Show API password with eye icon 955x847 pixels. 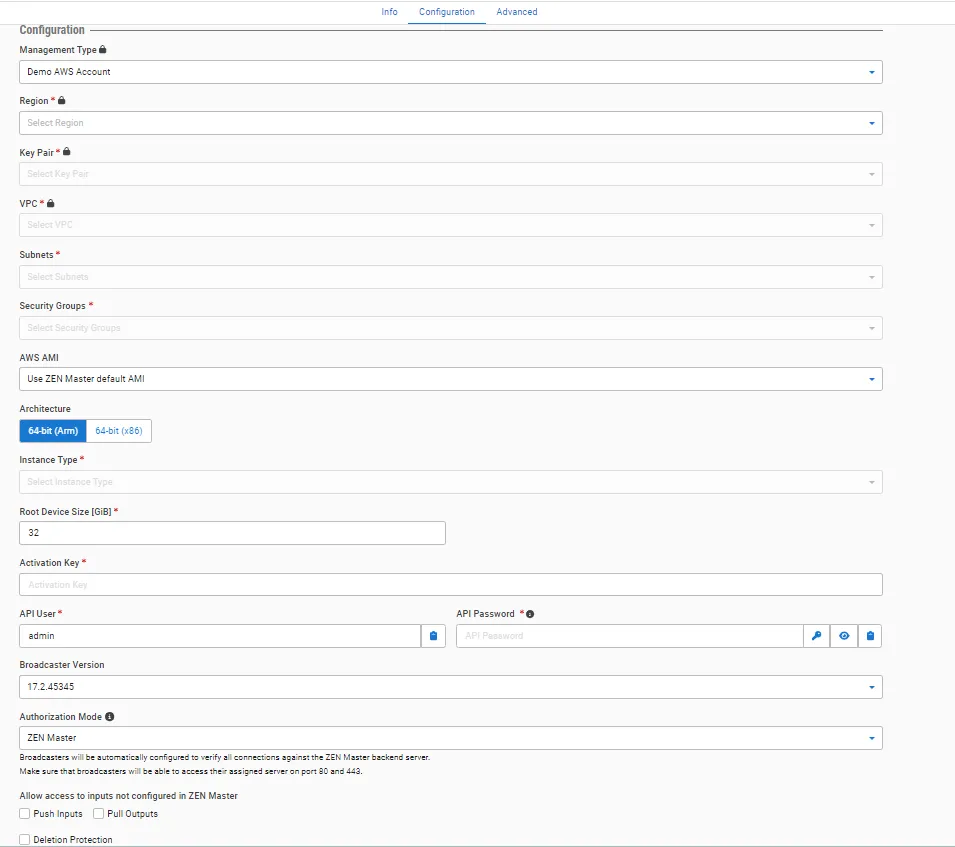(x=844, y=636)
